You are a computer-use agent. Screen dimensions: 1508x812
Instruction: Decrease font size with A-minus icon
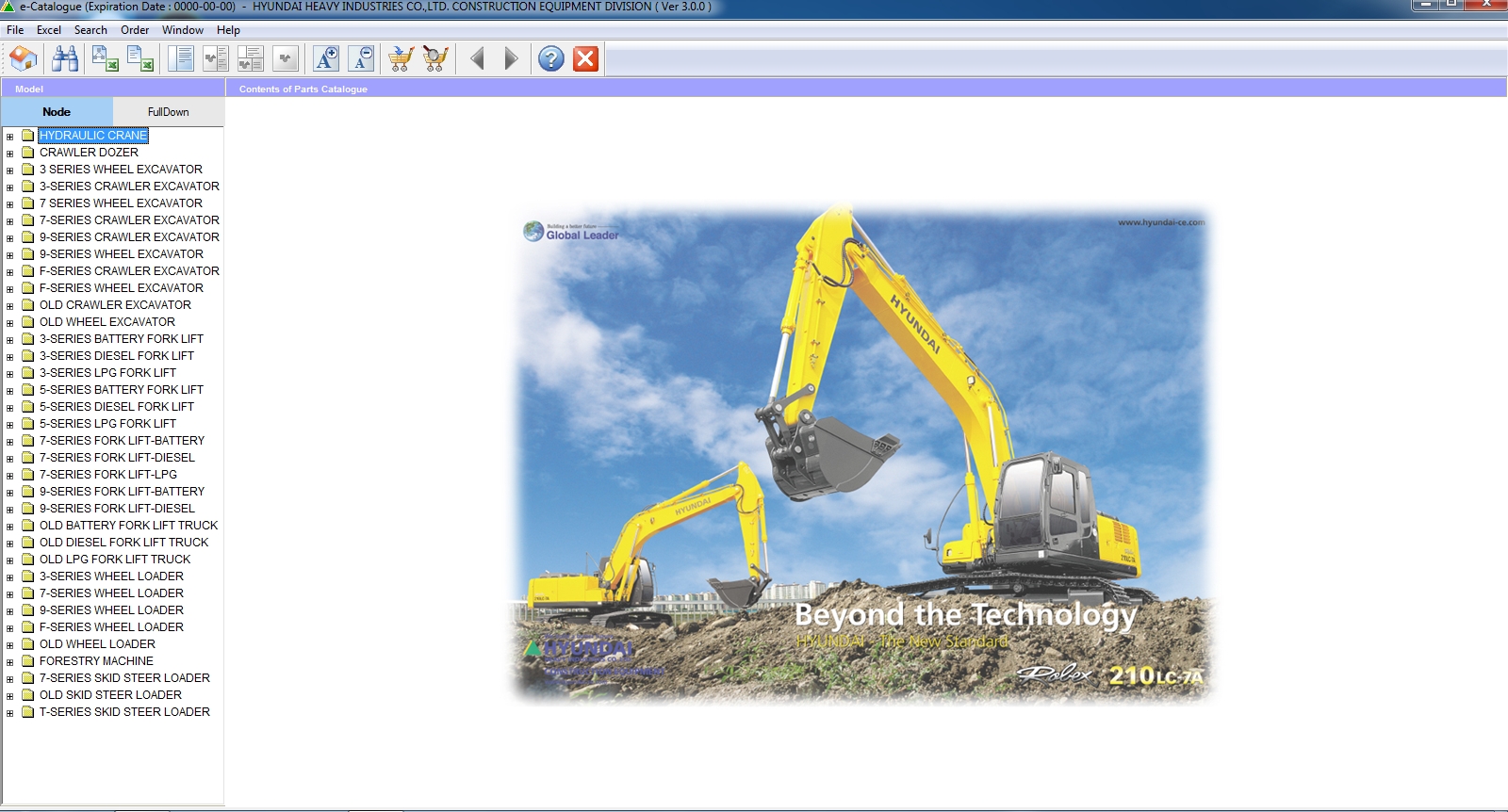361,59
